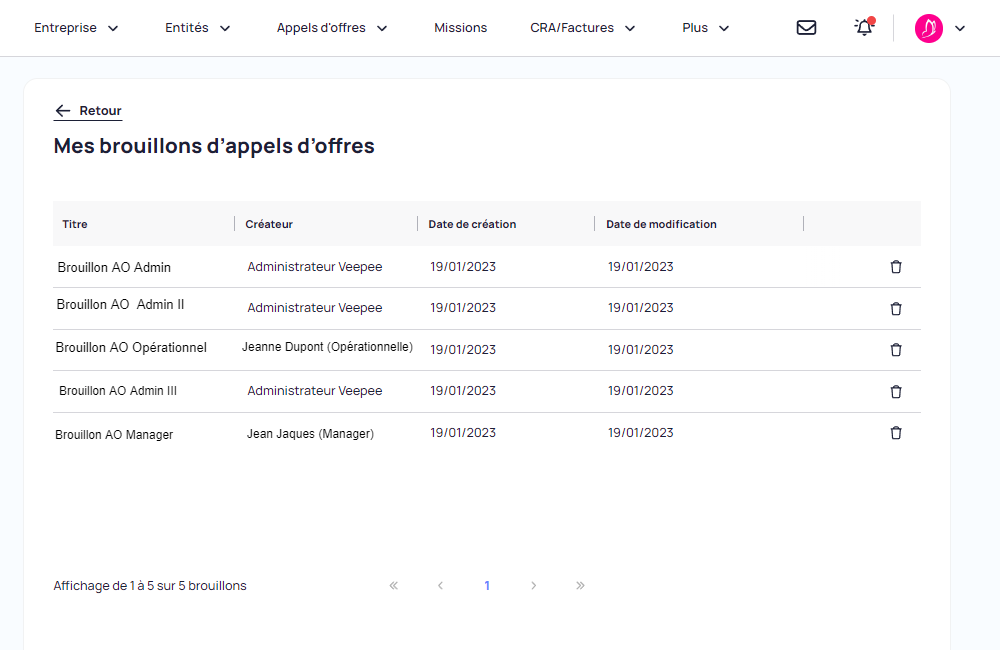
Task: Open the Brouillon AO Manager title
Action: pyautogui.click(x=114, y=434)
